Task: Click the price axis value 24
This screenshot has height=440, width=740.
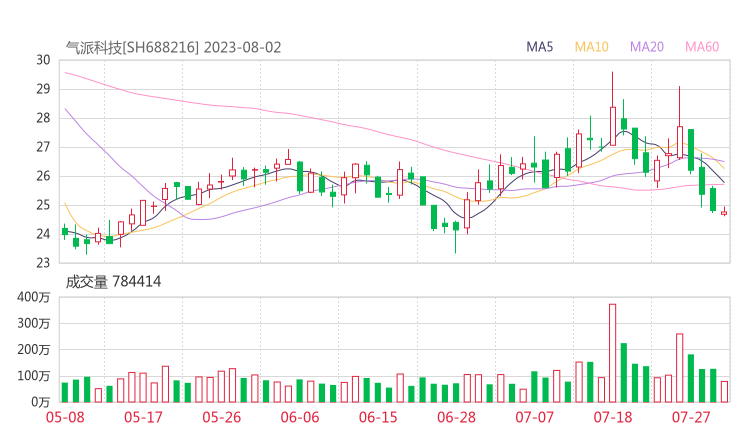Action: coord(43,234)
